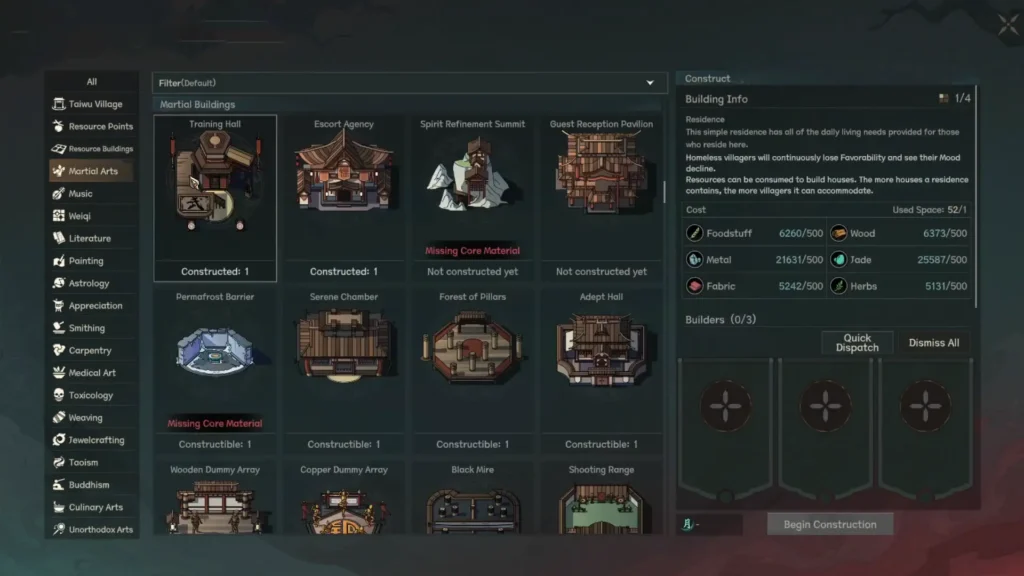Select the Guest Reception Pavilion building

(x=601, y=199)
